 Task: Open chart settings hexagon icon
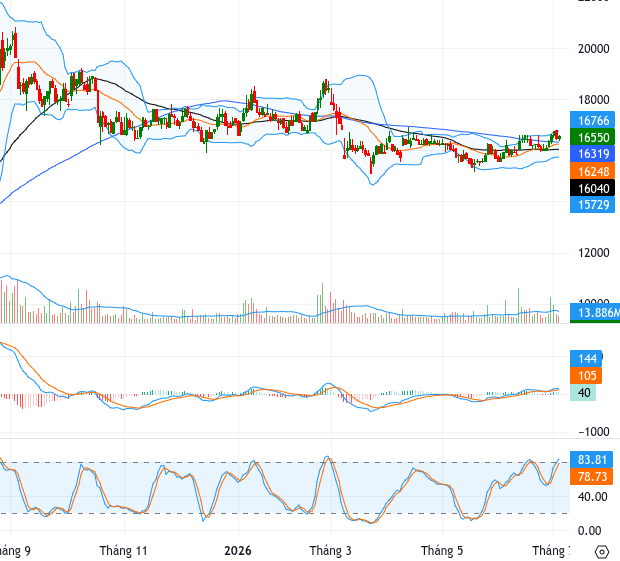[601, 551]
